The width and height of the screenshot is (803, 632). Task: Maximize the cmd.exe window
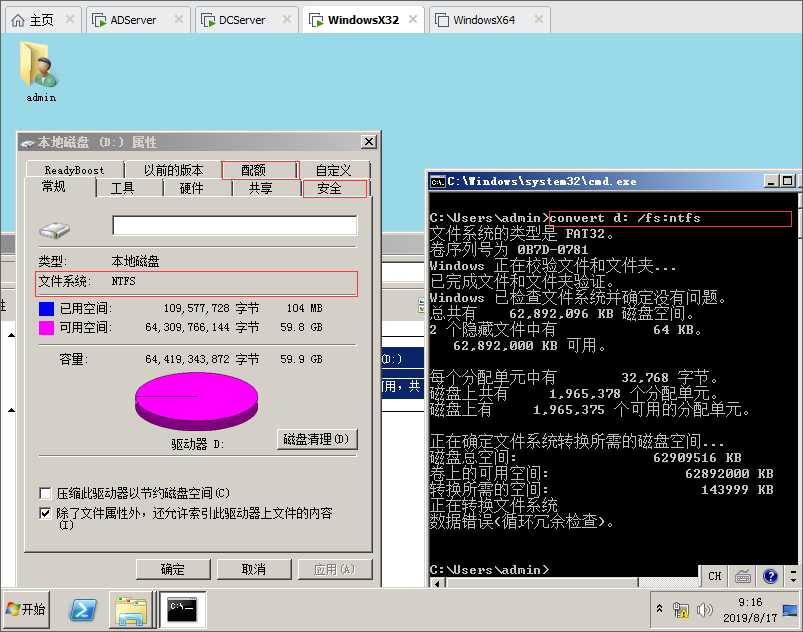787,181
